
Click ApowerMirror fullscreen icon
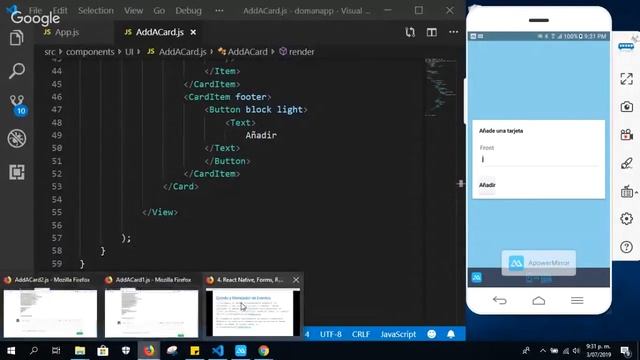click(627, 78)
